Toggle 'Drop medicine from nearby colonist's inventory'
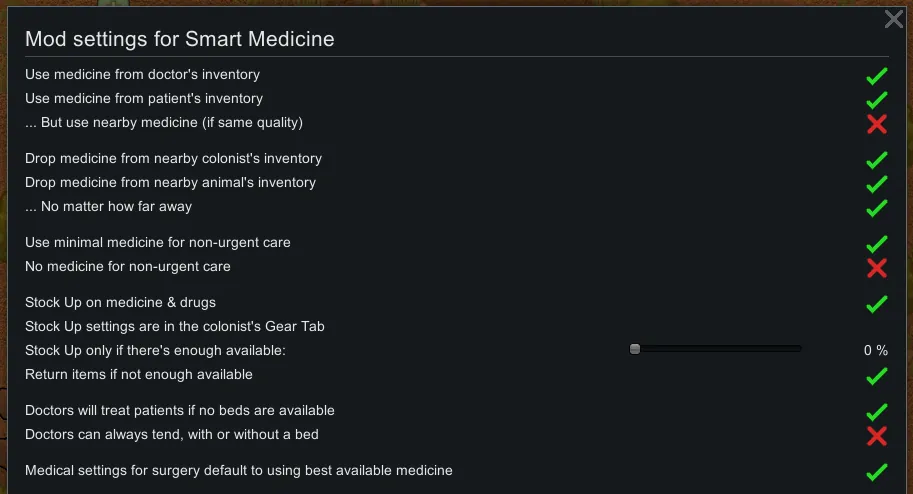The image size is (913, 494). coord(876,159)
